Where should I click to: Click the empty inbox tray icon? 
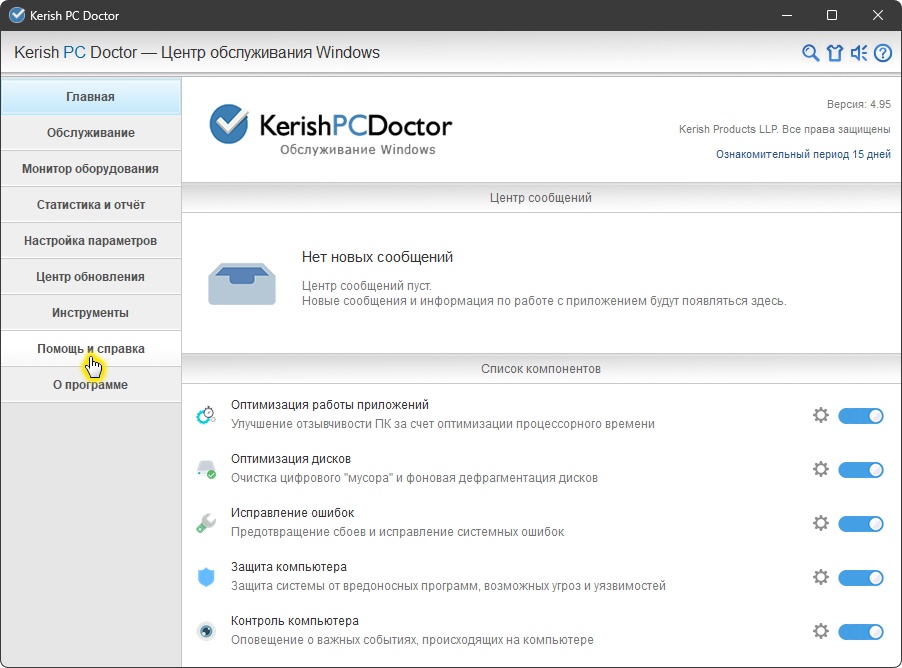[242, 284]
